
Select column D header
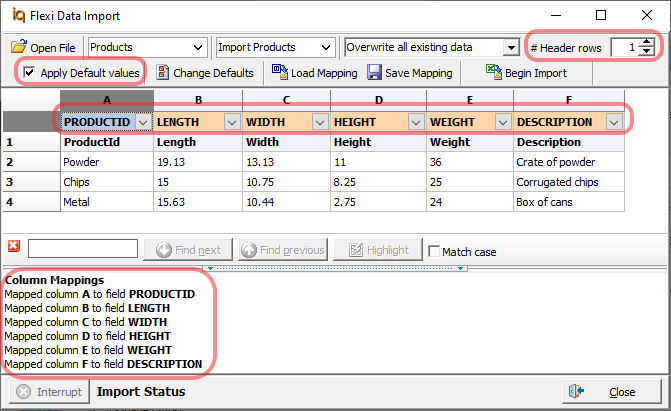[378, 100]
